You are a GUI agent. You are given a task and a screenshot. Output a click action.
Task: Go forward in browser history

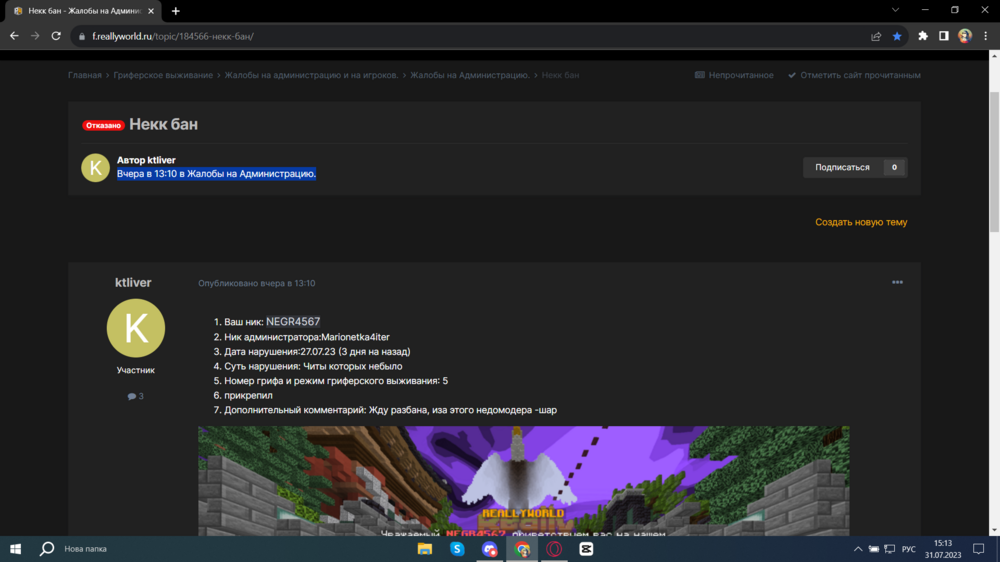35,36
